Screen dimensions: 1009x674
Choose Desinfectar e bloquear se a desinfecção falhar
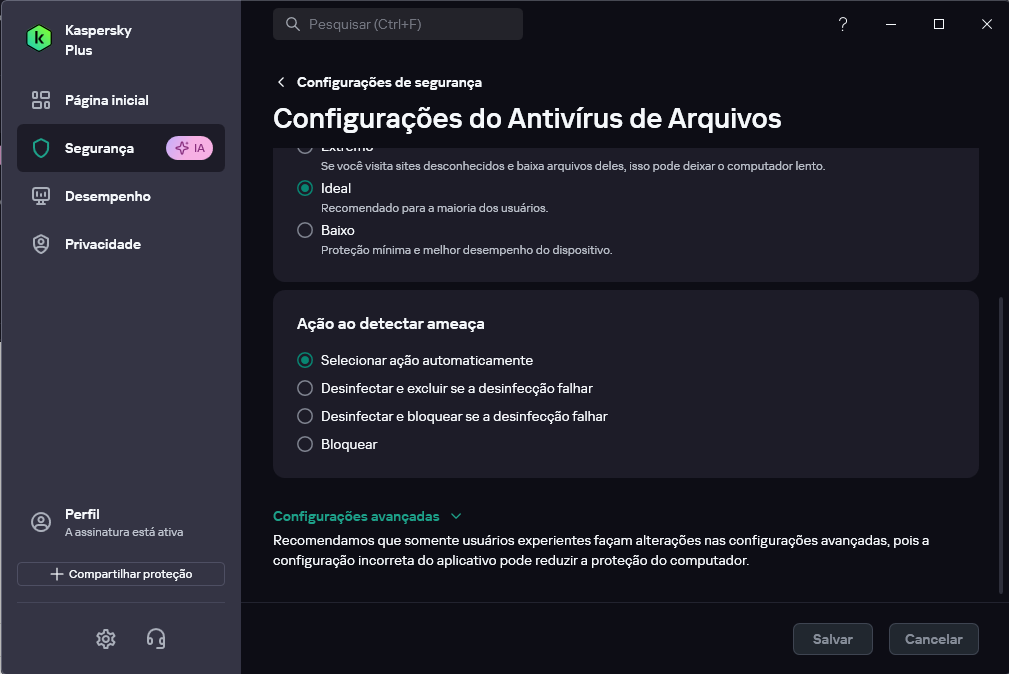(x=306, y=416)
